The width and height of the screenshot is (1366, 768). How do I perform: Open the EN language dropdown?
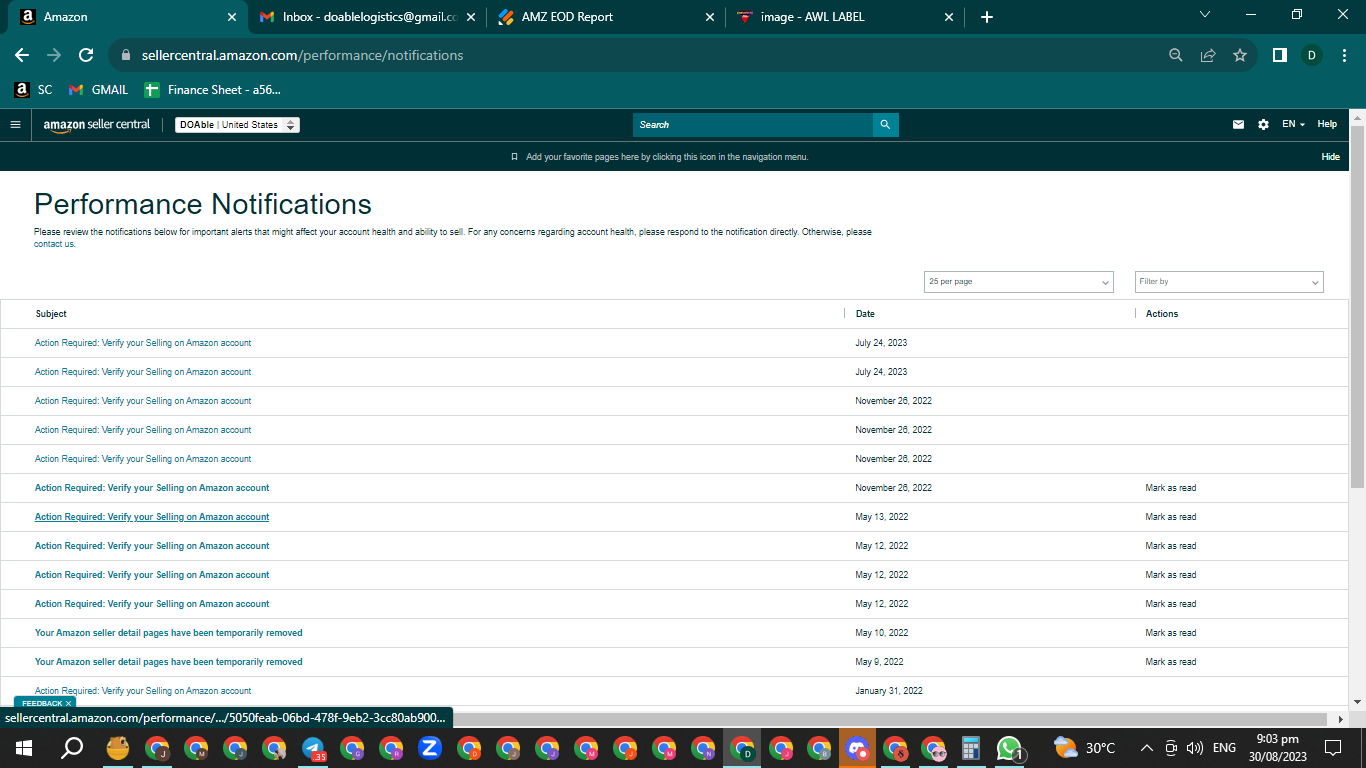pyautogui.click(x=1293, y=125)
